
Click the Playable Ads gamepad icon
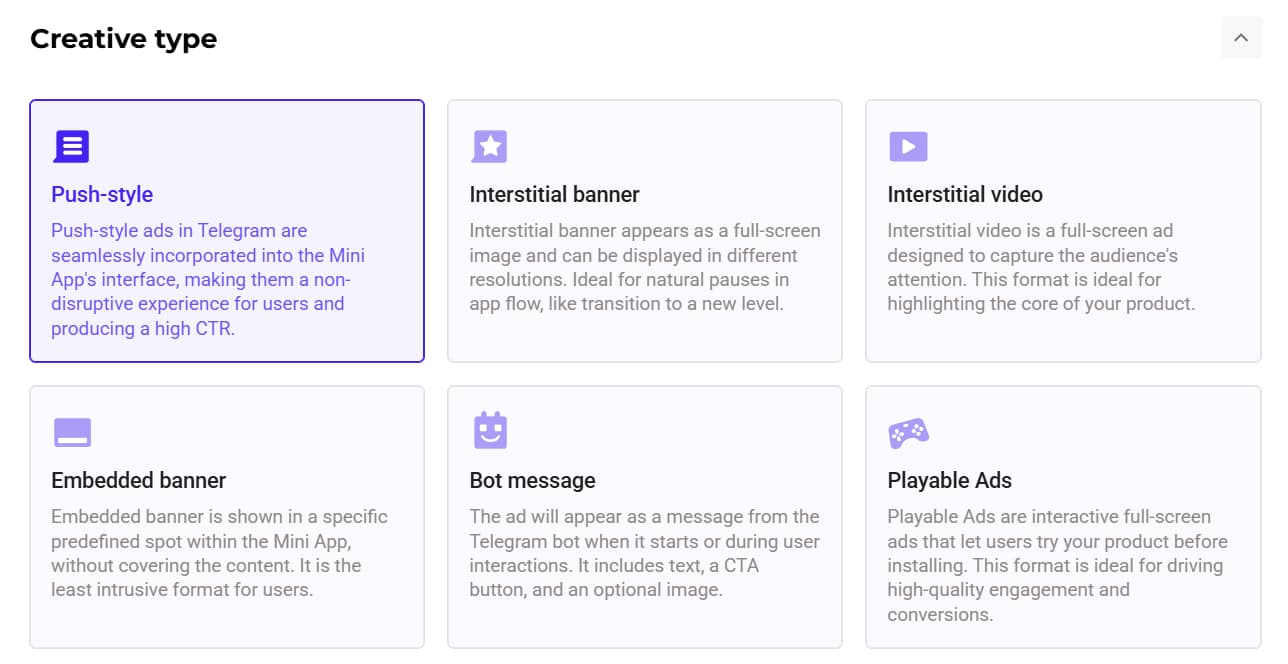click(908, 433)
